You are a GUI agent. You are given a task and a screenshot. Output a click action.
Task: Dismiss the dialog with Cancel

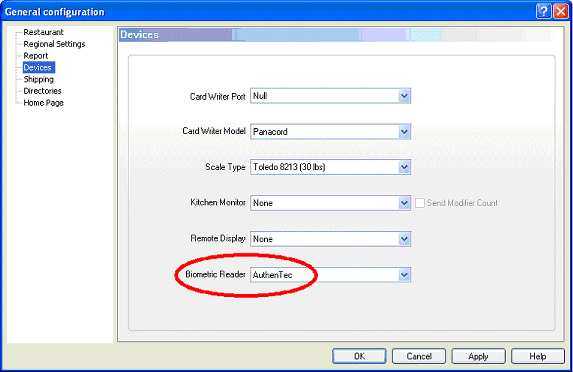(419, 356)
